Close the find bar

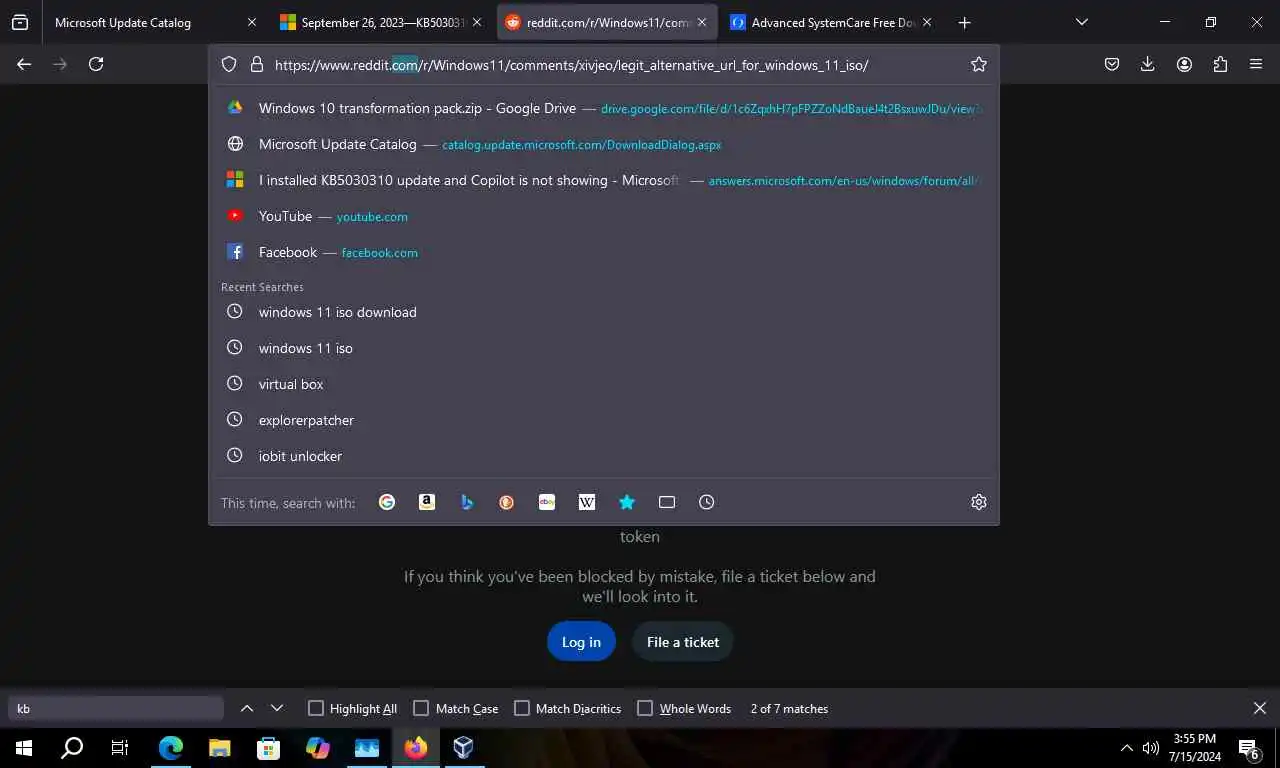click(x=1260, y=708)
